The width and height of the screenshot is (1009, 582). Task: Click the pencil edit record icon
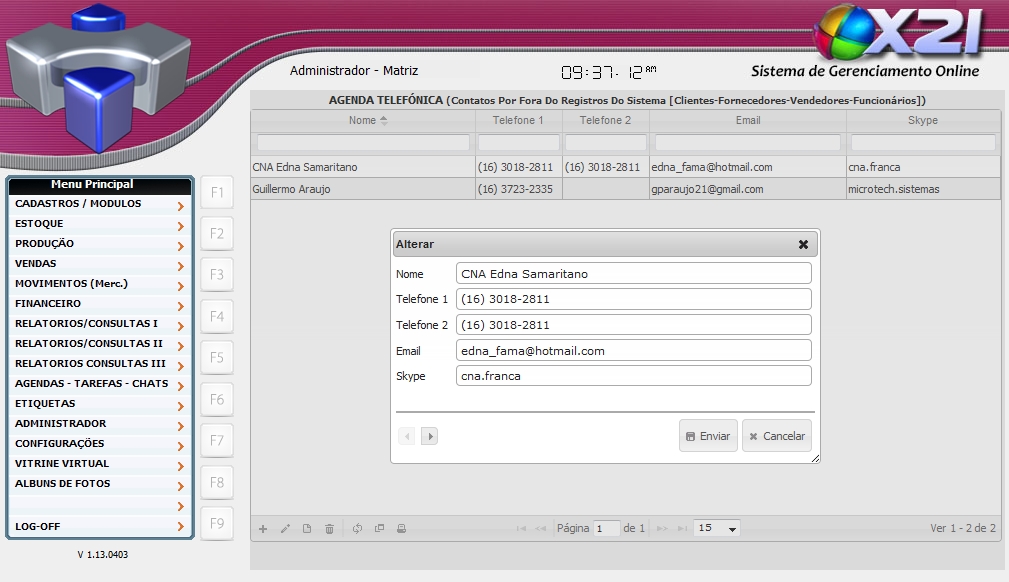pyautogui.click(x=285, y=529)
